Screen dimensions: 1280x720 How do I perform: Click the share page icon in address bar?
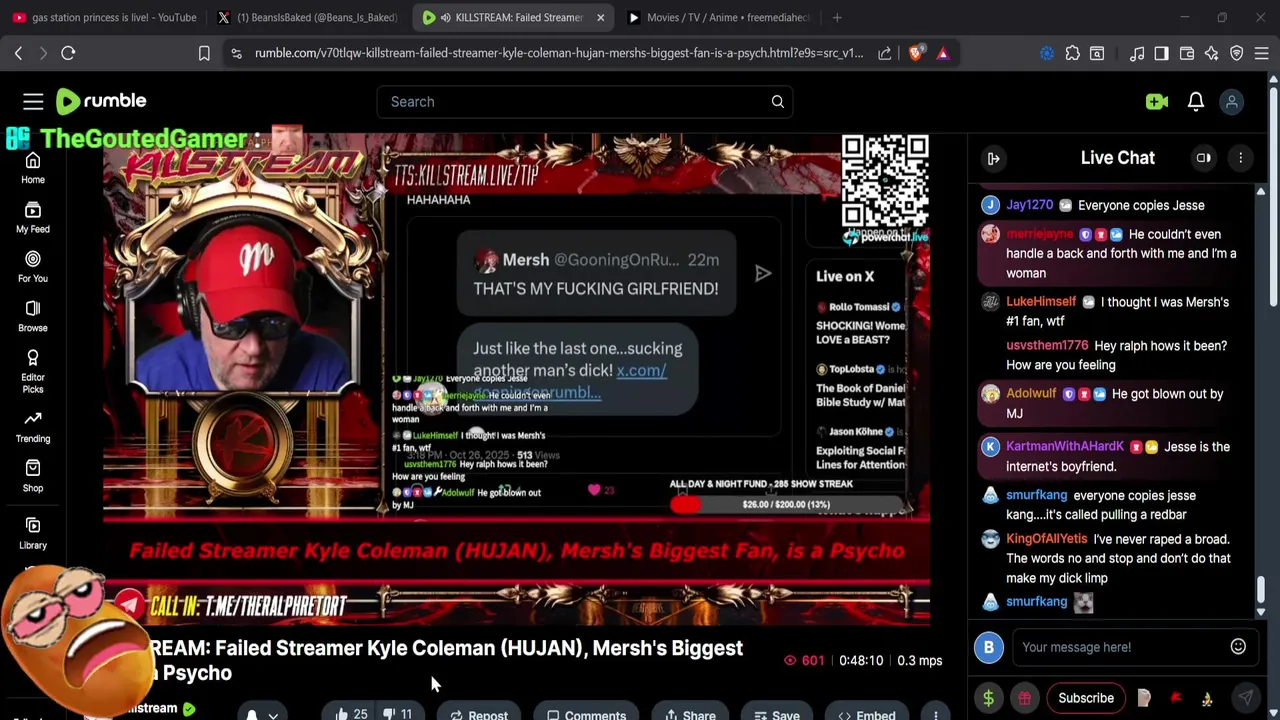click(x=885, y=53)
